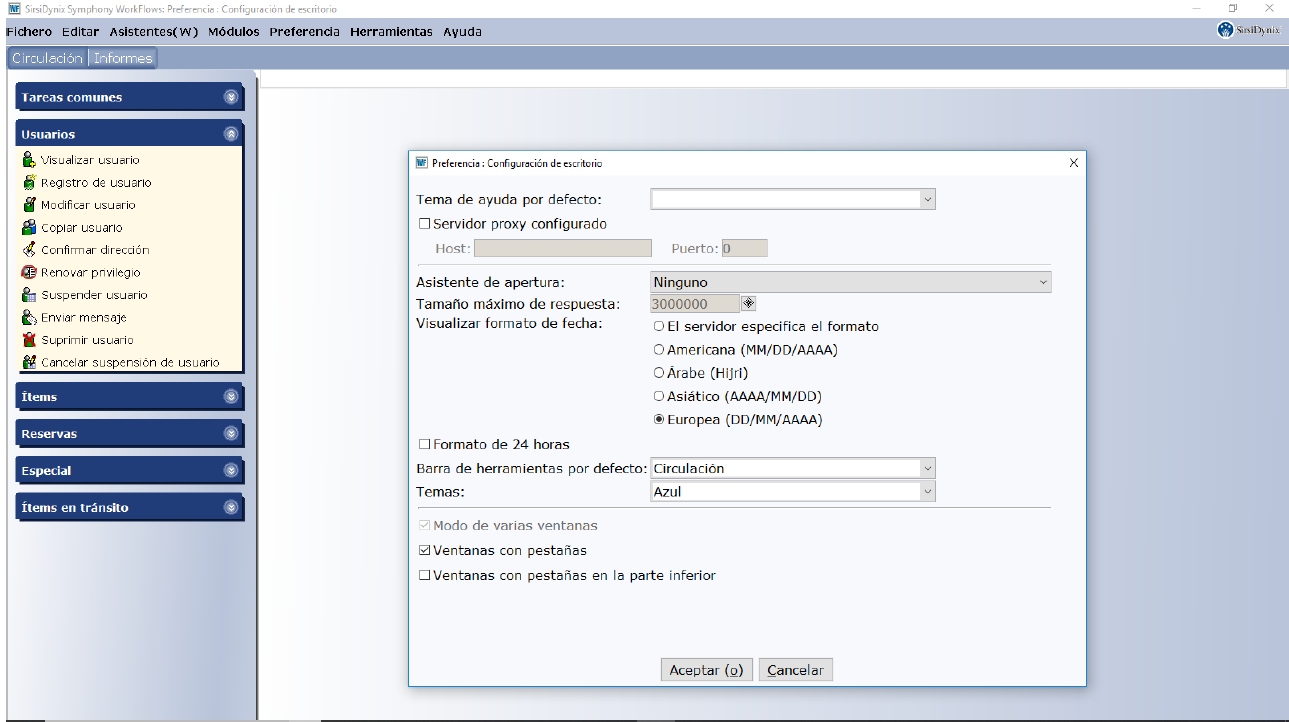Enable Servidor proxy configurado checkbox
This screenshot has width=1289, height=722.
click(425, 224)
